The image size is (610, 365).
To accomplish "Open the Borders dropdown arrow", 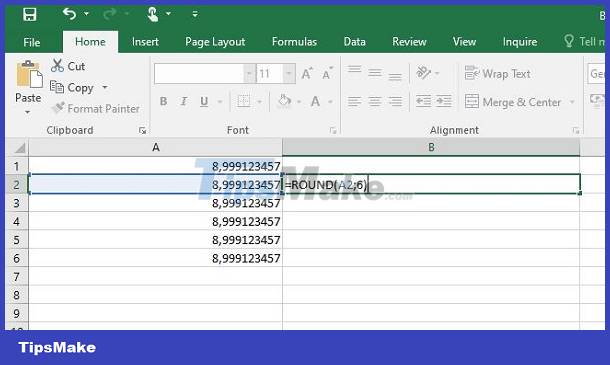I will tap(259, 102).
